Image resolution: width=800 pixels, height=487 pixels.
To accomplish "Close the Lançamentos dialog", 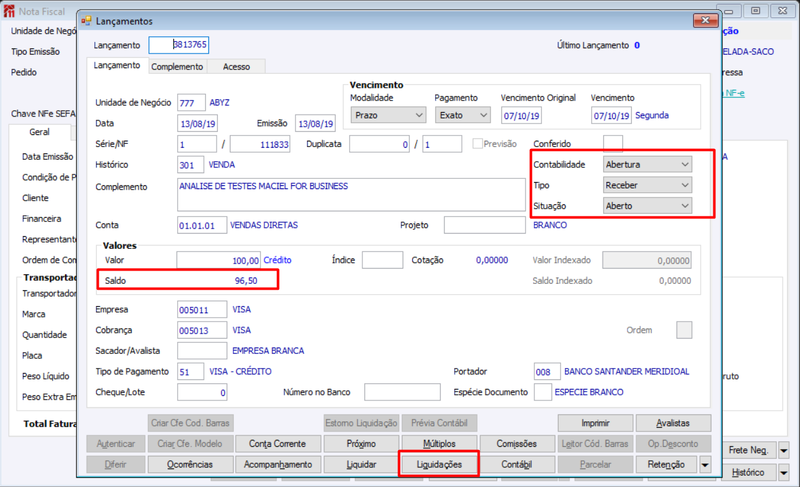I will (705, 20).
